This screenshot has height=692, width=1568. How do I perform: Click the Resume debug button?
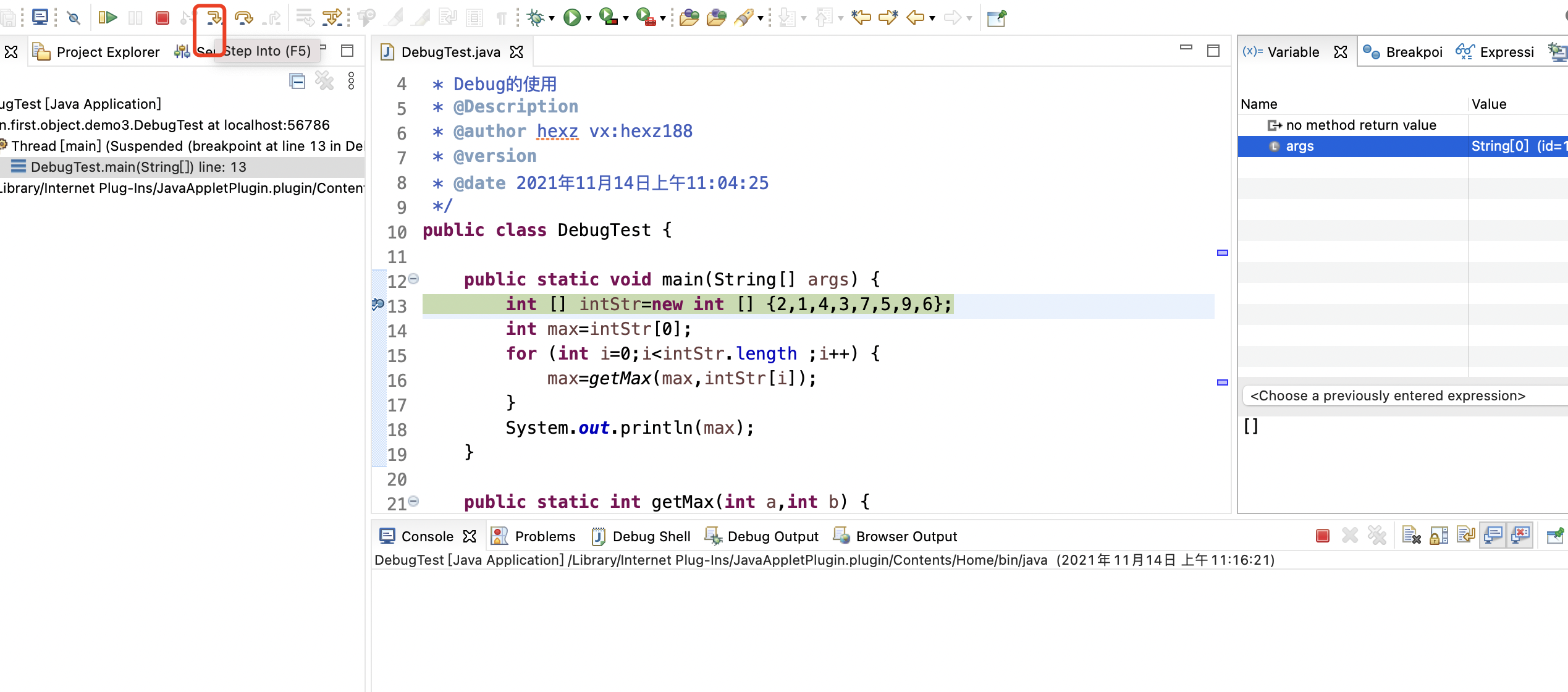[107, 17]
